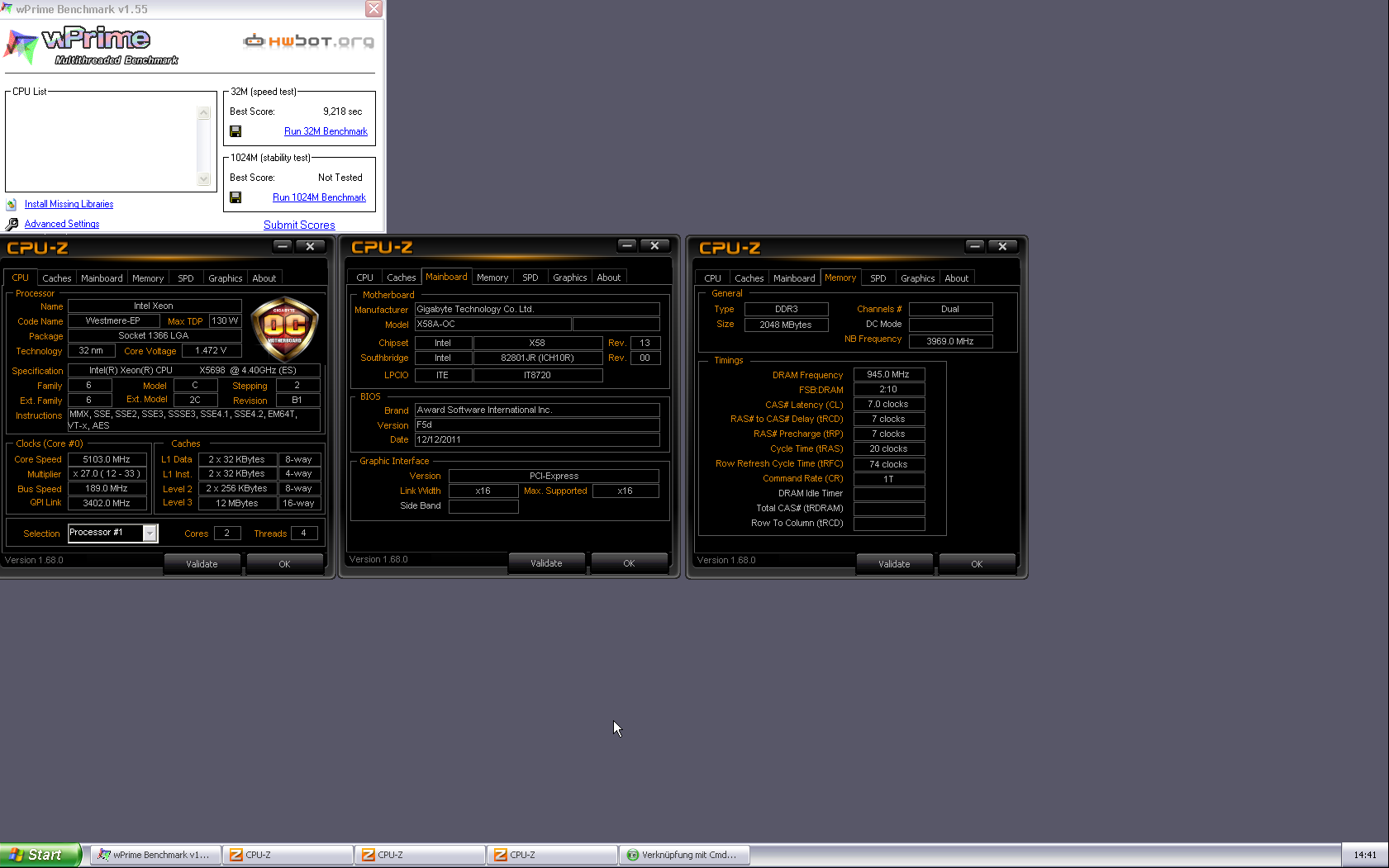This screenshot has width=1389, height=868.
Task: Click the Advanced Settings wrench icon
Action: tap(12, 224)
